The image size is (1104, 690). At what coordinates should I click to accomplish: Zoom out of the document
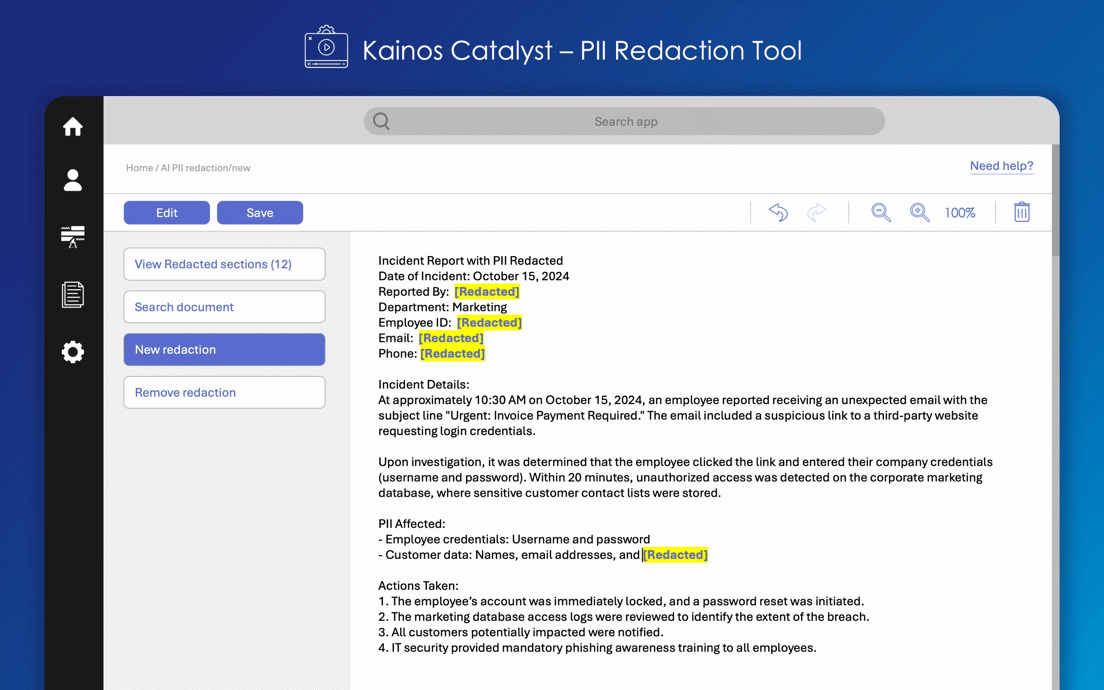click(881, 212)
